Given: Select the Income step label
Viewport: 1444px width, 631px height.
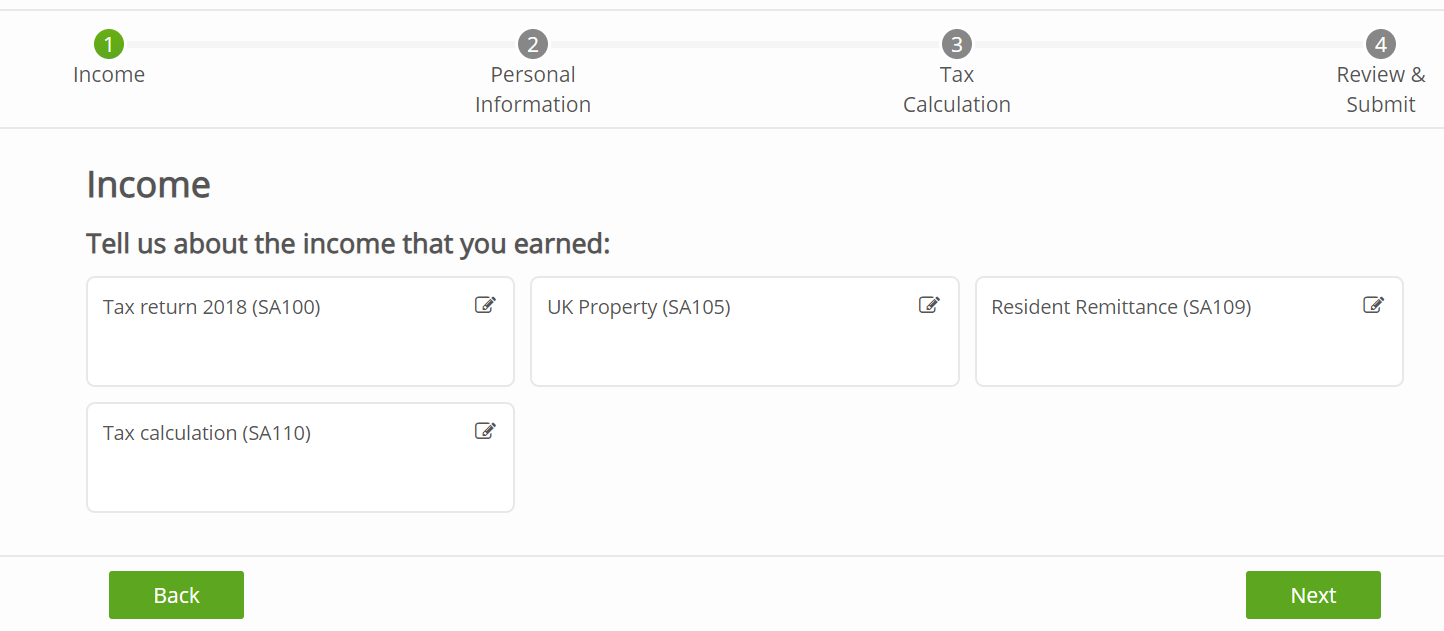Looking at the screenshot, I should coord(109,75).
